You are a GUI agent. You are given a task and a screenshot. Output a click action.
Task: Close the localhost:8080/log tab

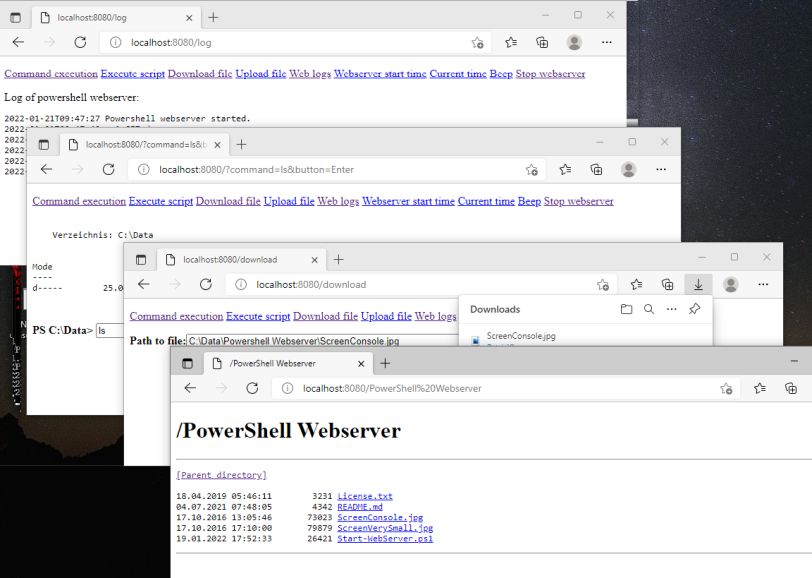(189, 18)
